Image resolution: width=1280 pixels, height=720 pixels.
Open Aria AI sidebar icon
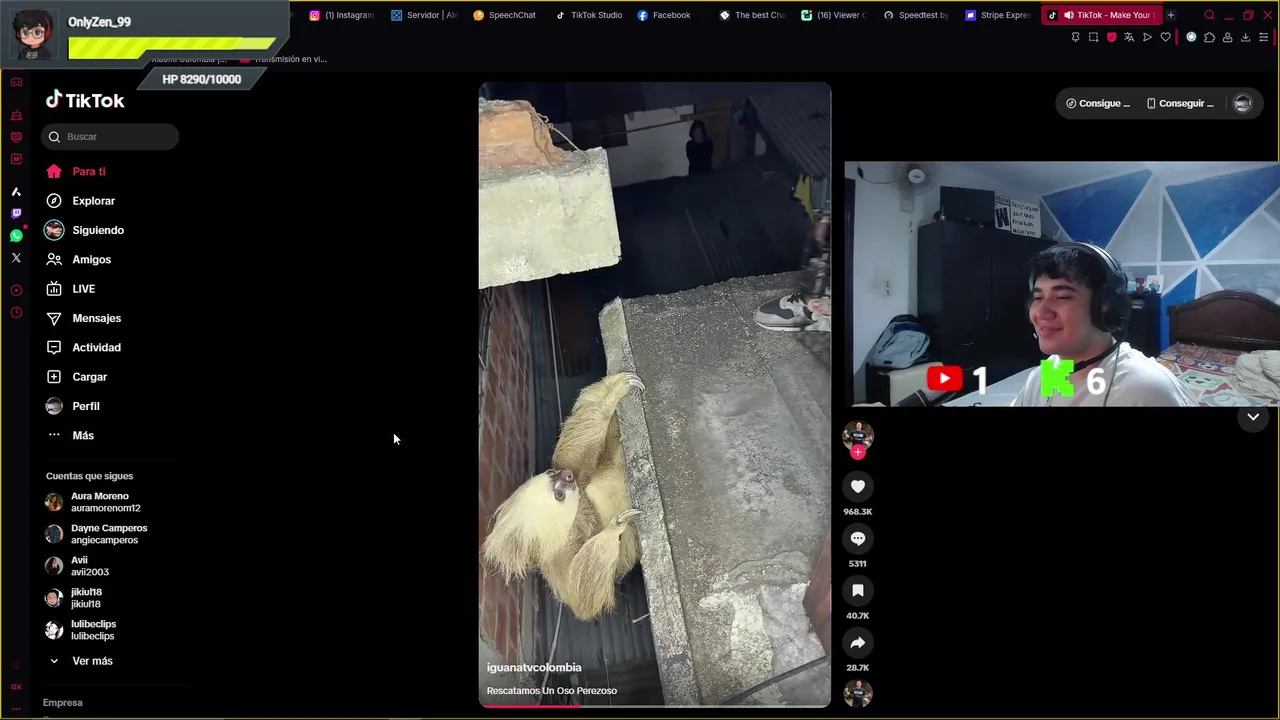click(x=16, y=191)
